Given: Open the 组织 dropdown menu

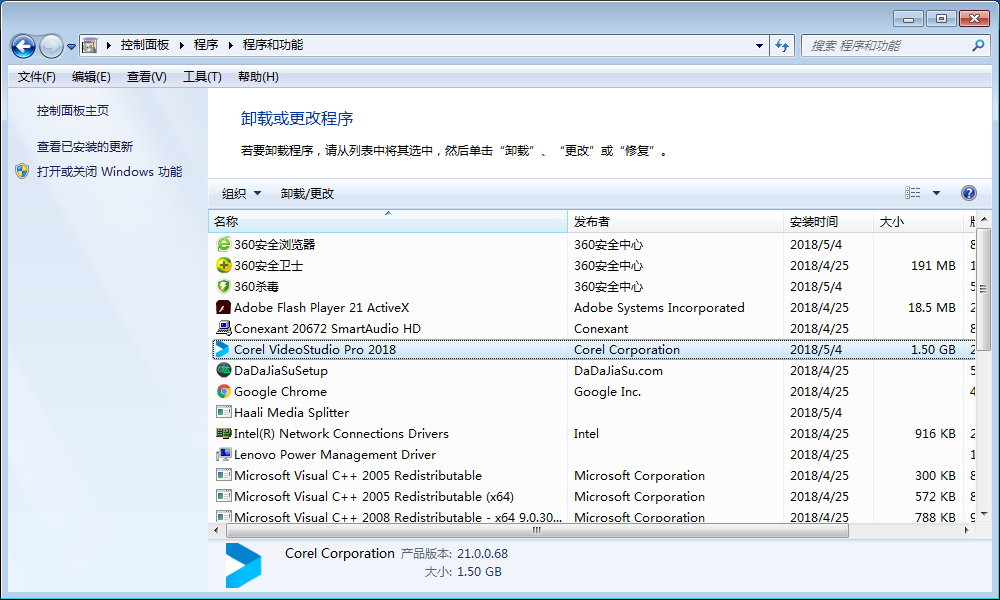Looking at the screenshot, I should pyautogui.click(x=241, y=193).
